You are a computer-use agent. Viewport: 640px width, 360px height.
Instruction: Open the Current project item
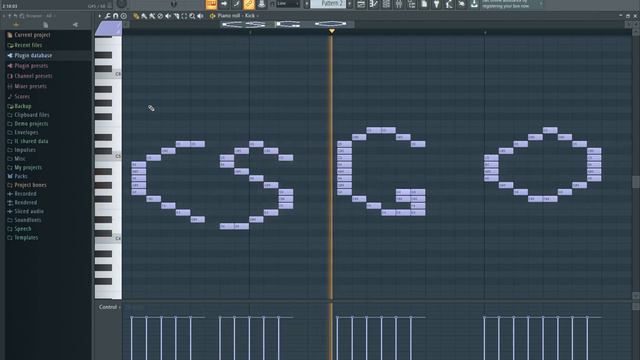[32, 35]
